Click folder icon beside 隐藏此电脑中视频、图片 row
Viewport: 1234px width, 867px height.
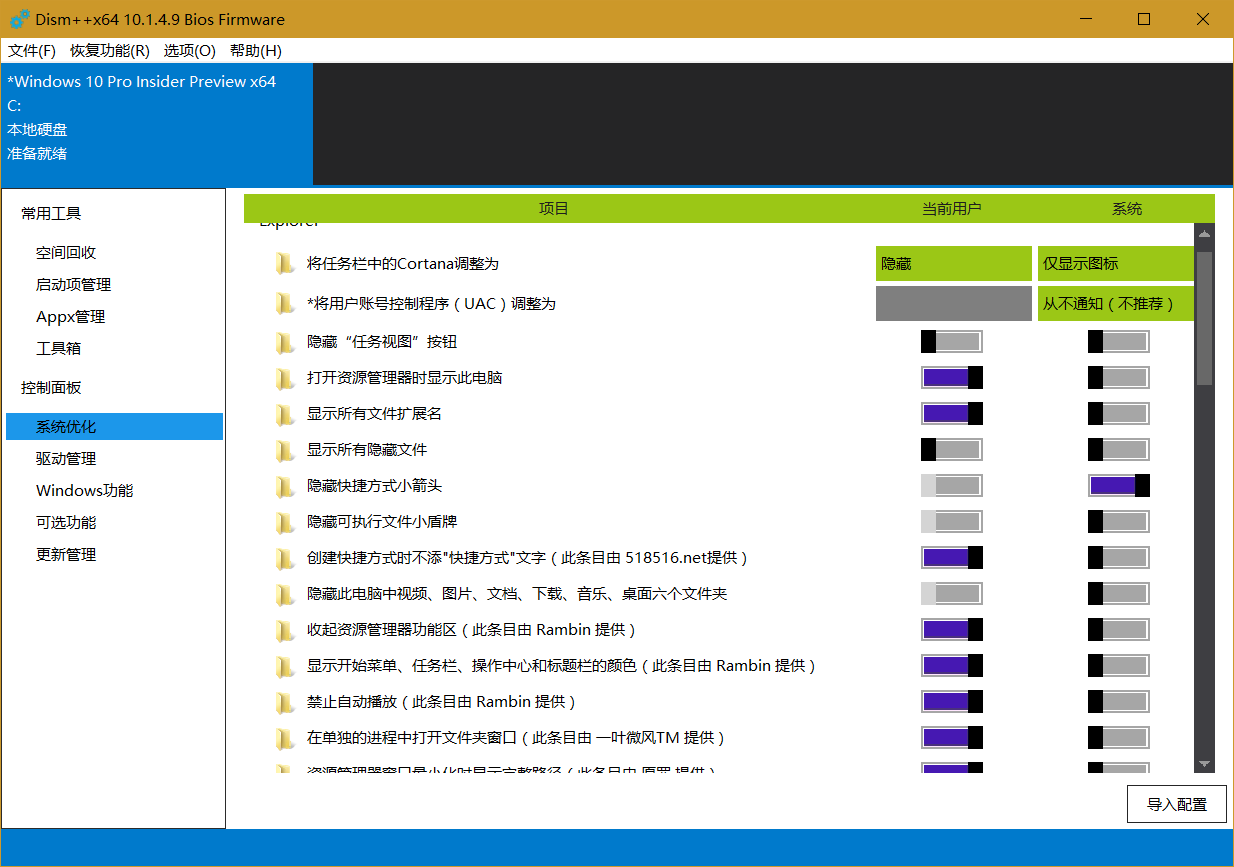click(285, 594)
